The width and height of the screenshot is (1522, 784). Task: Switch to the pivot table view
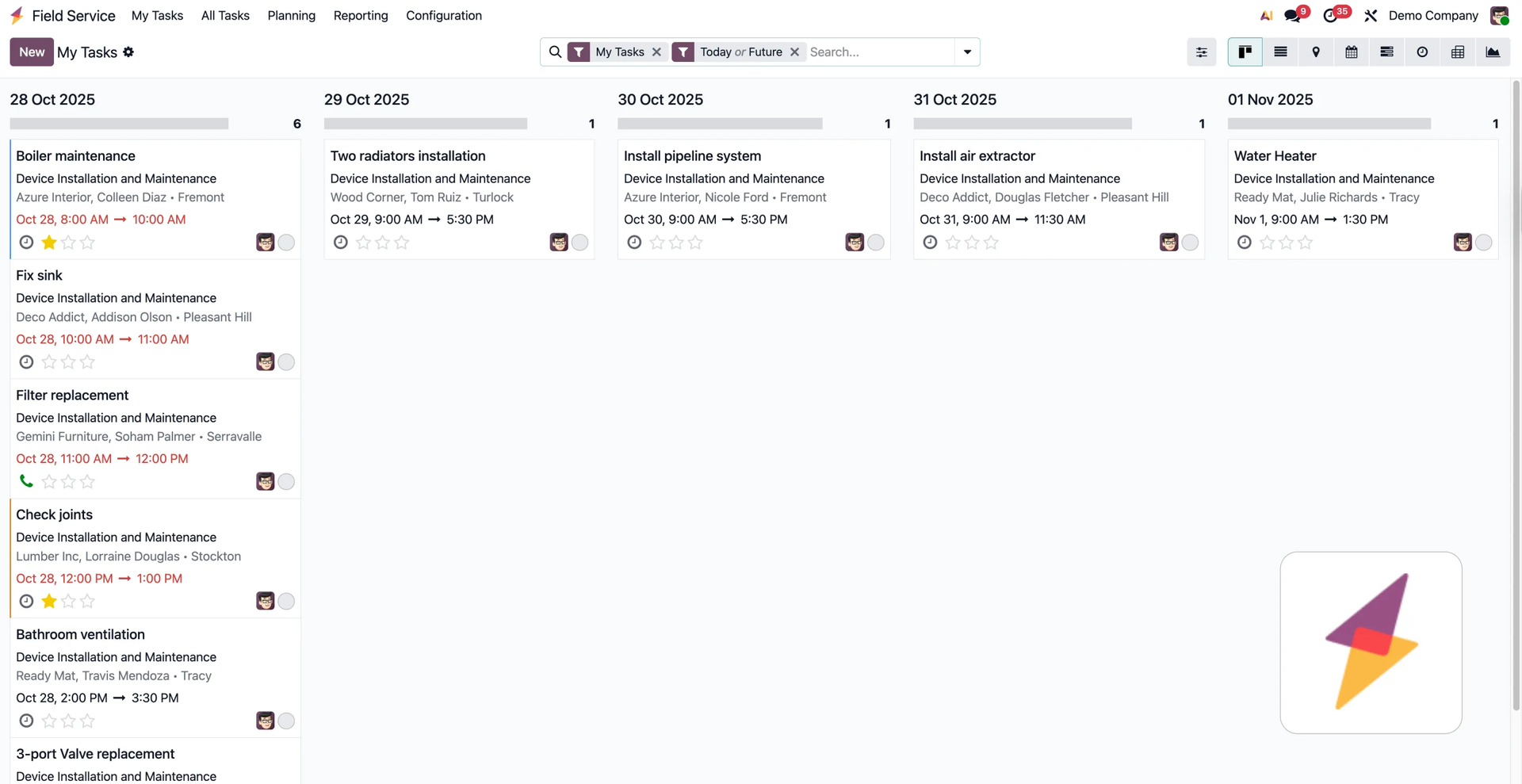pyautogui.click(x=1457, y=52)
